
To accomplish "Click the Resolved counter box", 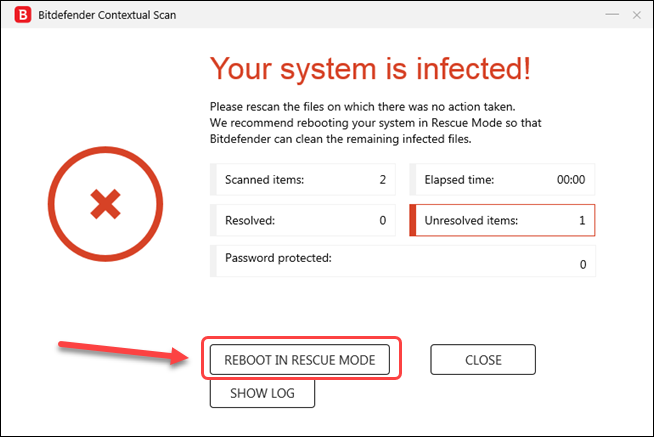I will [x=303, y=220].
